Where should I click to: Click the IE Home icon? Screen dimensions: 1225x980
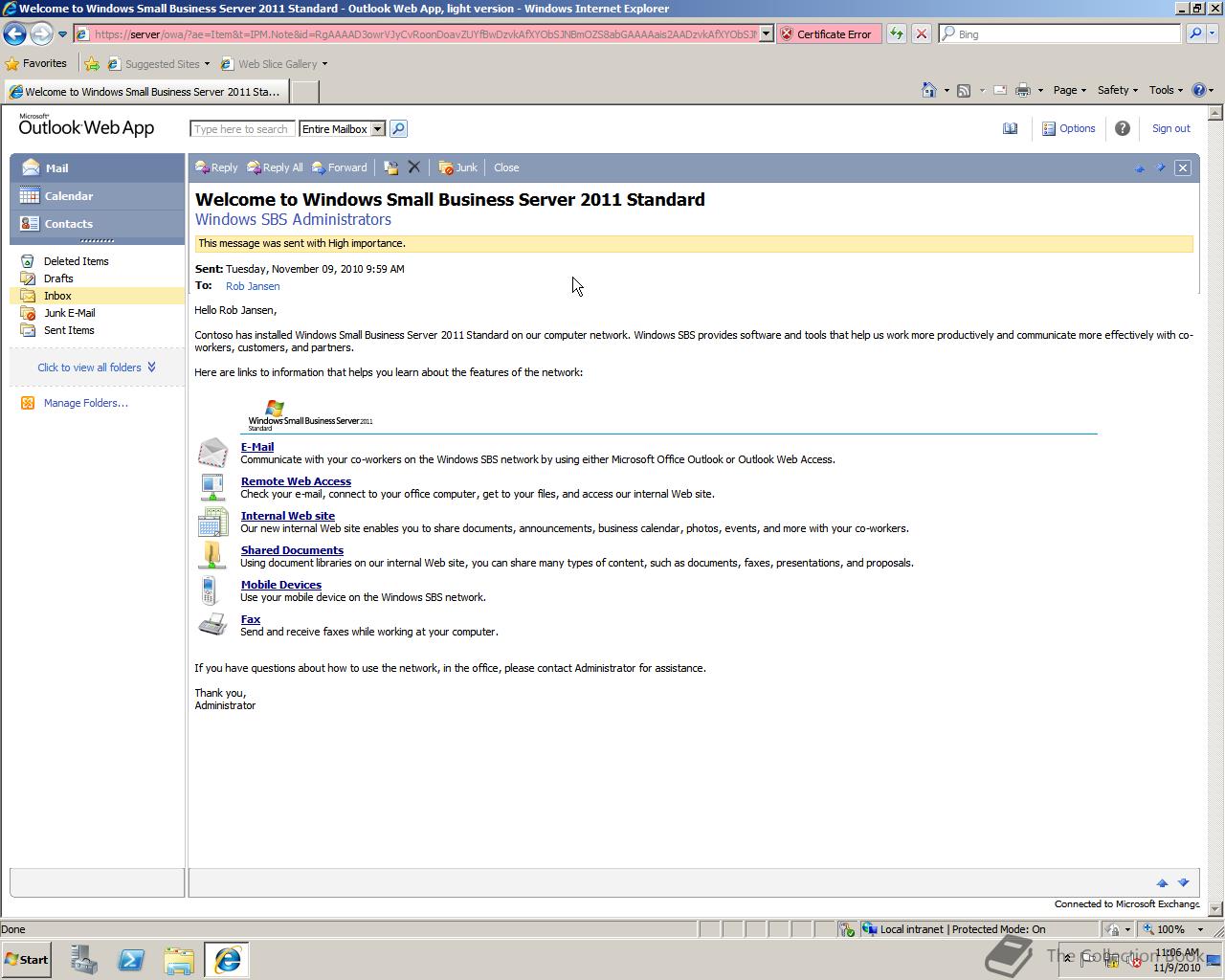[928, 90]
